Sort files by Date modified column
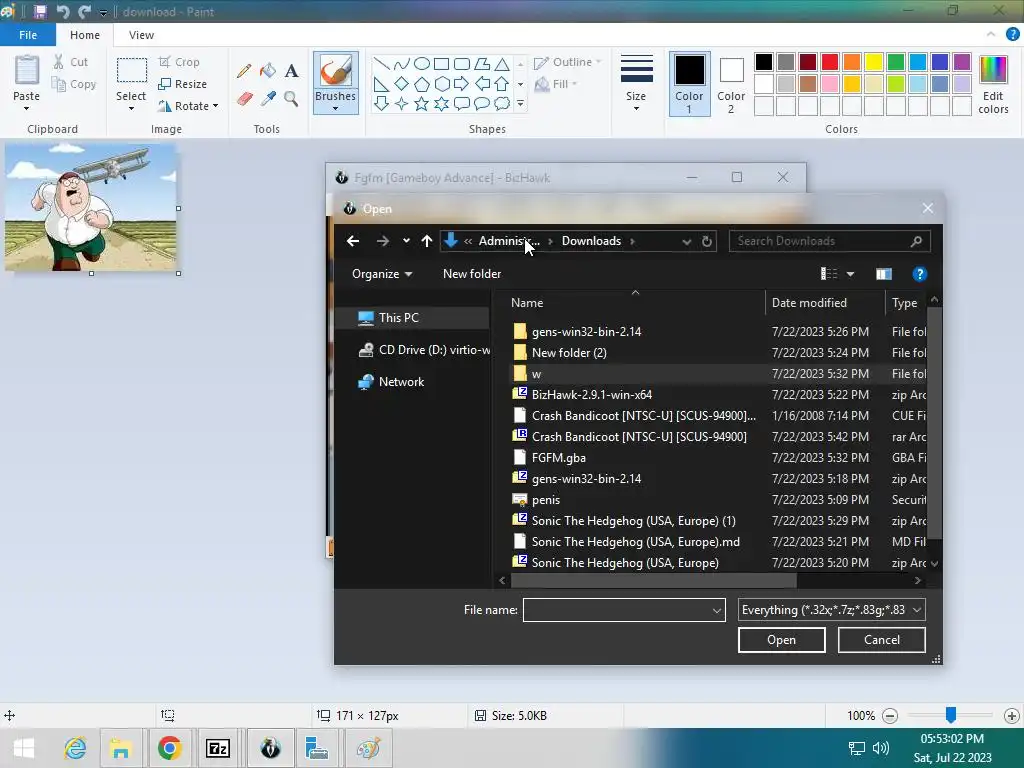This screenshot has height=768, width=1024. (x=809, y=303)
